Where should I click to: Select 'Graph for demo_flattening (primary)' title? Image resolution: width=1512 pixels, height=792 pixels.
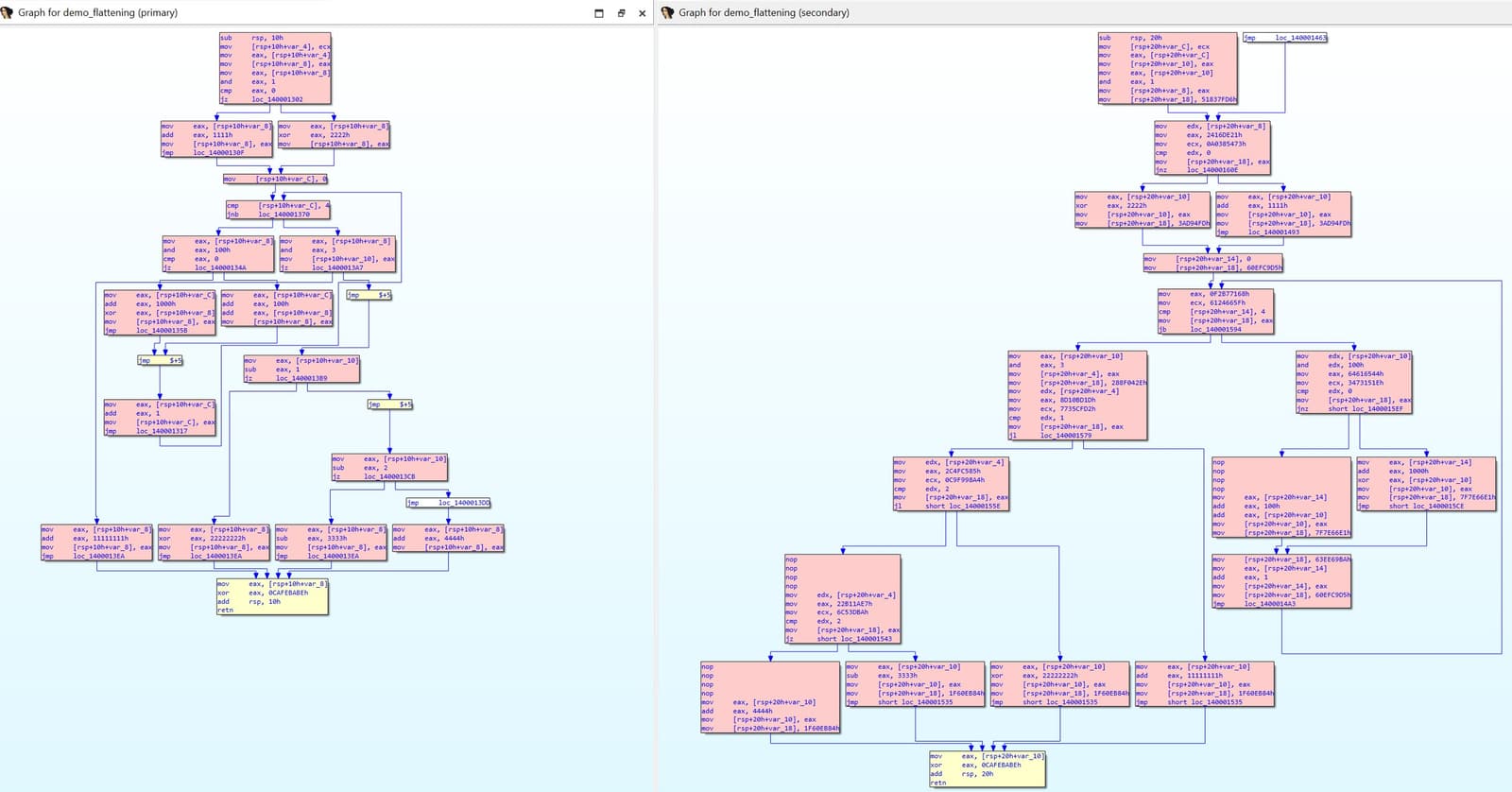pyautogui.click(x=98, y=12)
